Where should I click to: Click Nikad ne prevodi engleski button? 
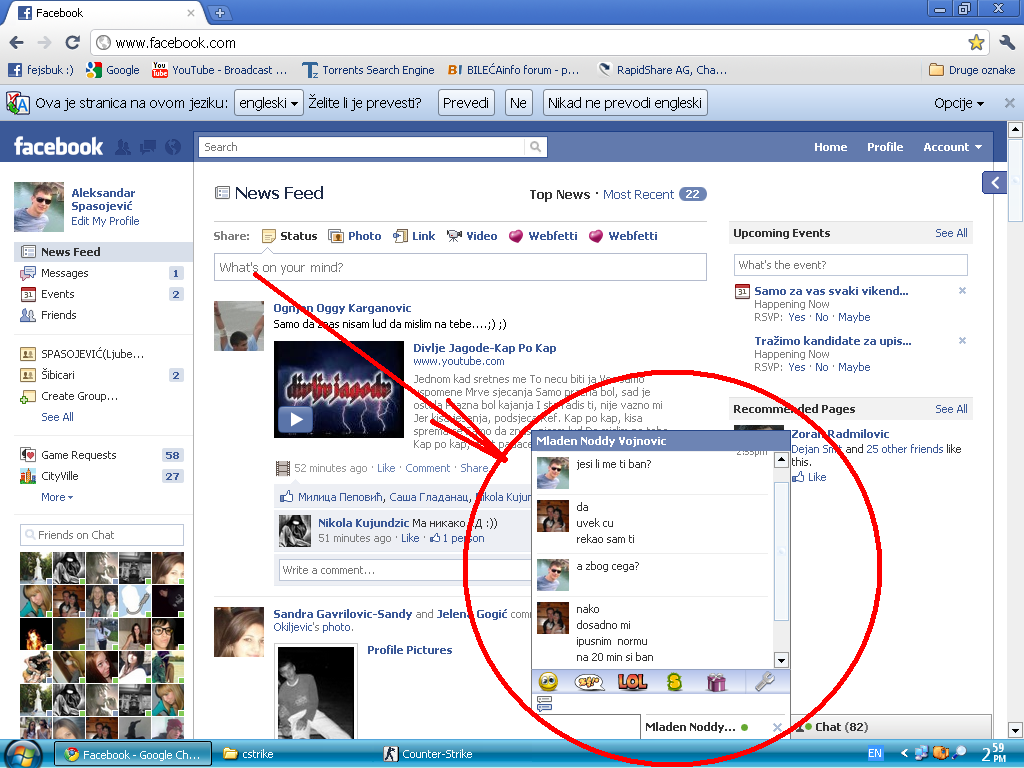(x=625, y=103)
